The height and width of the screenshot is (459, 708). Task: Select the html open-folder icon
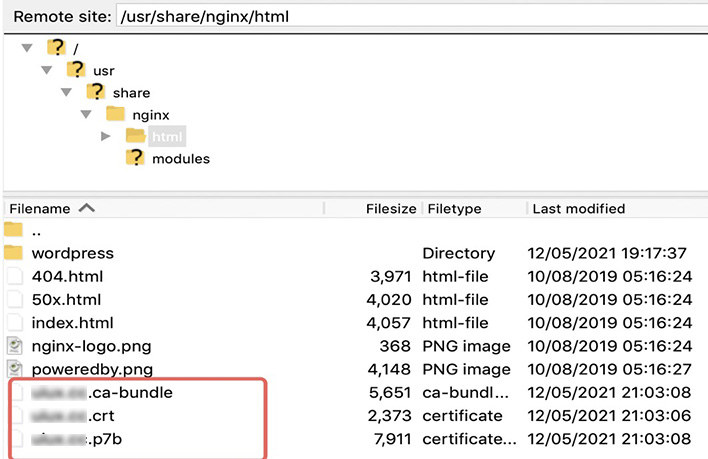135,135
